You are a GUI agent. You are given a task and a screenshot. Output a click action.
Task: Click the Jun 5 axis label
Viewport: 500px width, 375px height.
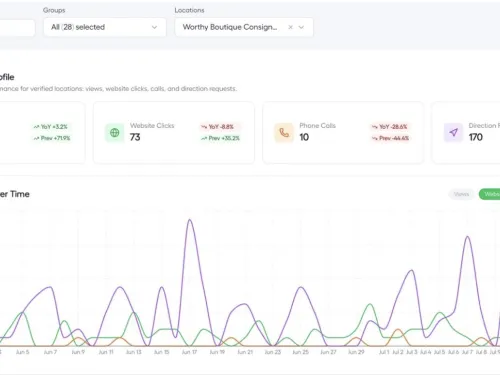click(22, 352)
